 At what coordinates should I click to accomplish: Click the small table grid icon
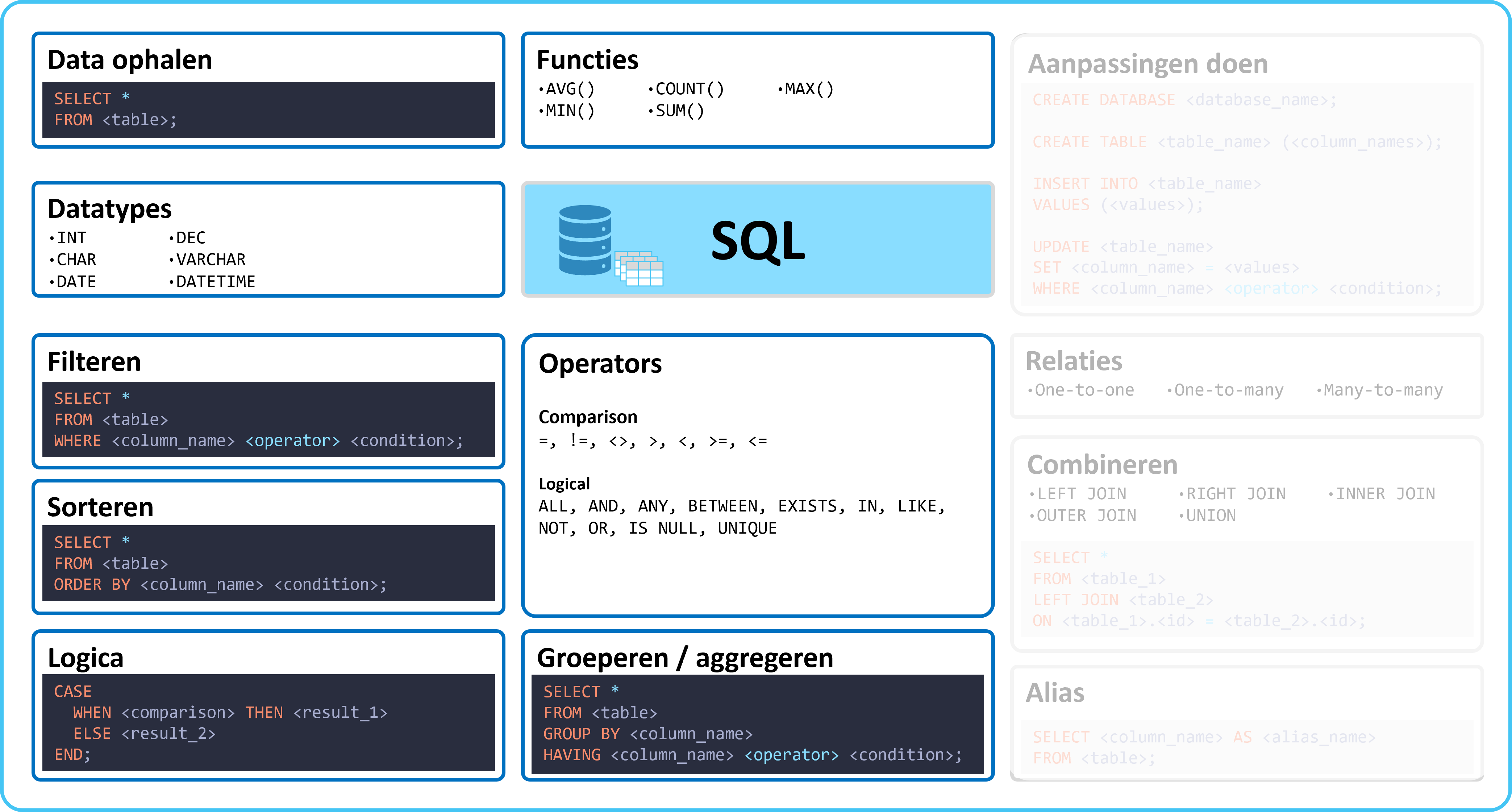click(x=639, y=269)
